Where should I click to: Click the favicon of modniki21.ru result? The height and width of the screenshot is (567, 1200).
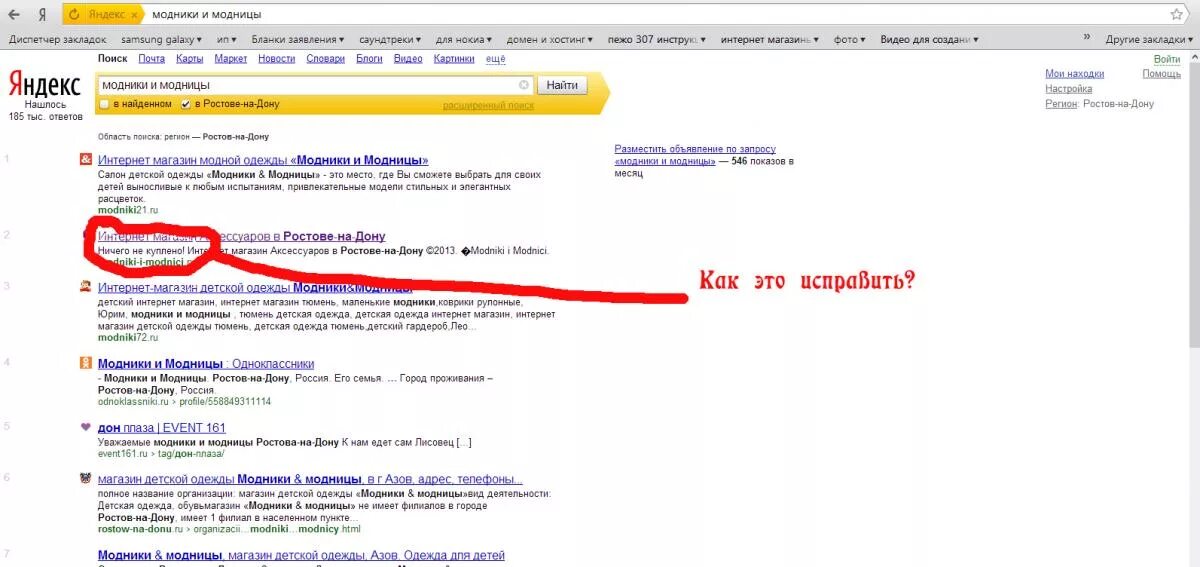click(85, 160)
